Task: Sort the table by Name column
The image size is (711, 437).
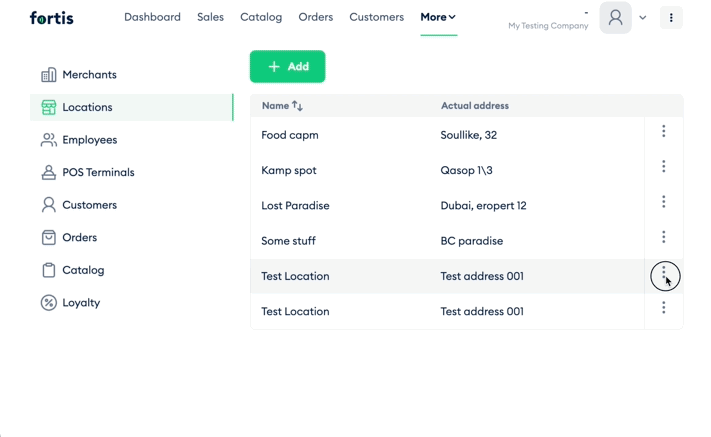Action: tap(282, 106)
